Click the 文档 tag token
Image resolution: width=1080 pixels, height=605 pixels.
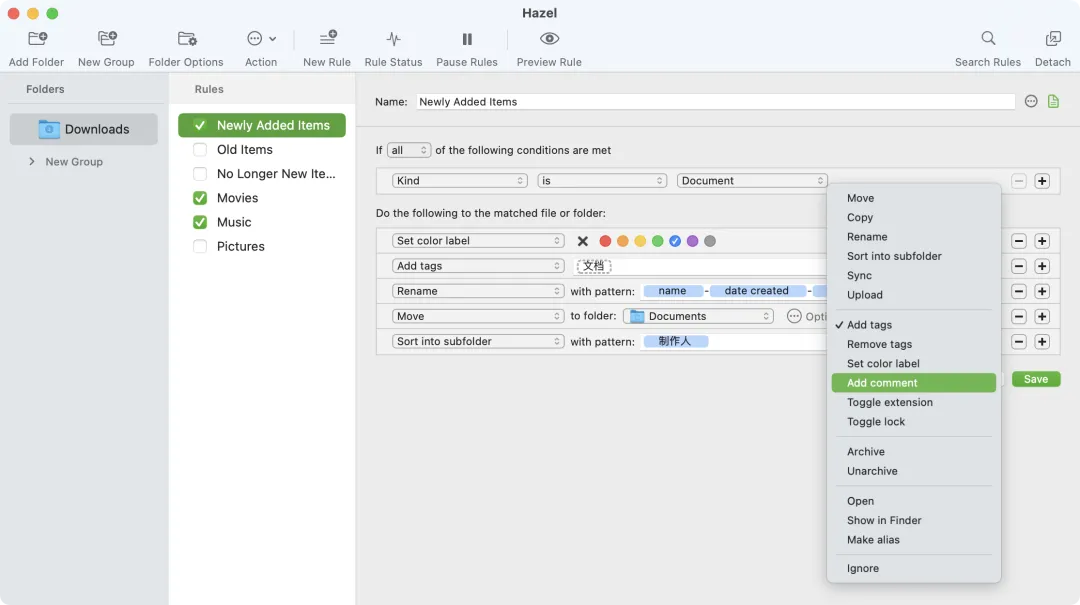594,266
